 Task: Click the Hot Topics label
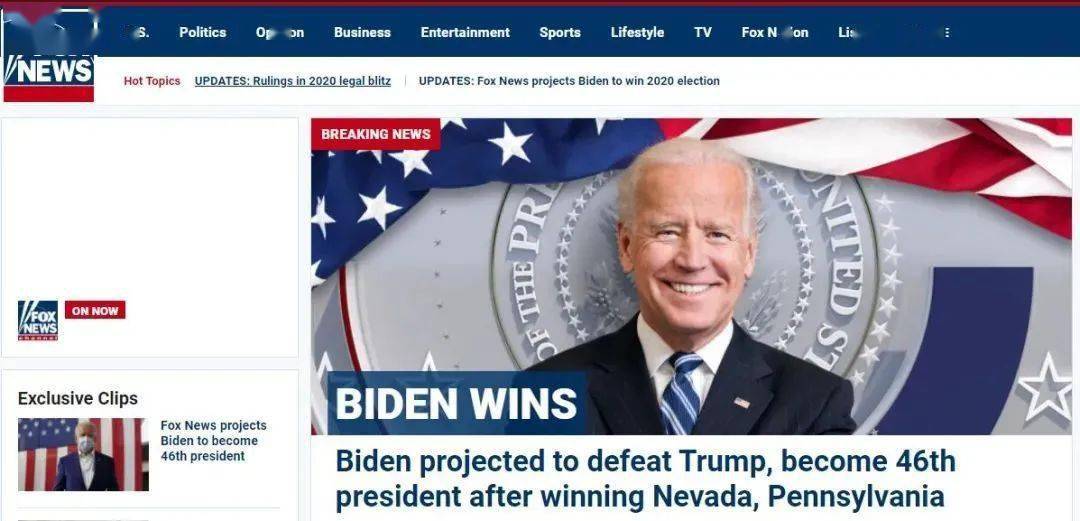tap(152, 81)
